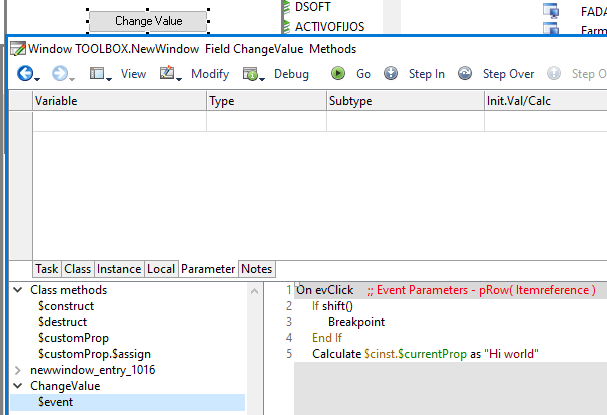The height and width of the screenshot is (415, 607).
Task: Open the View menu icon
Action: [99, 74]
